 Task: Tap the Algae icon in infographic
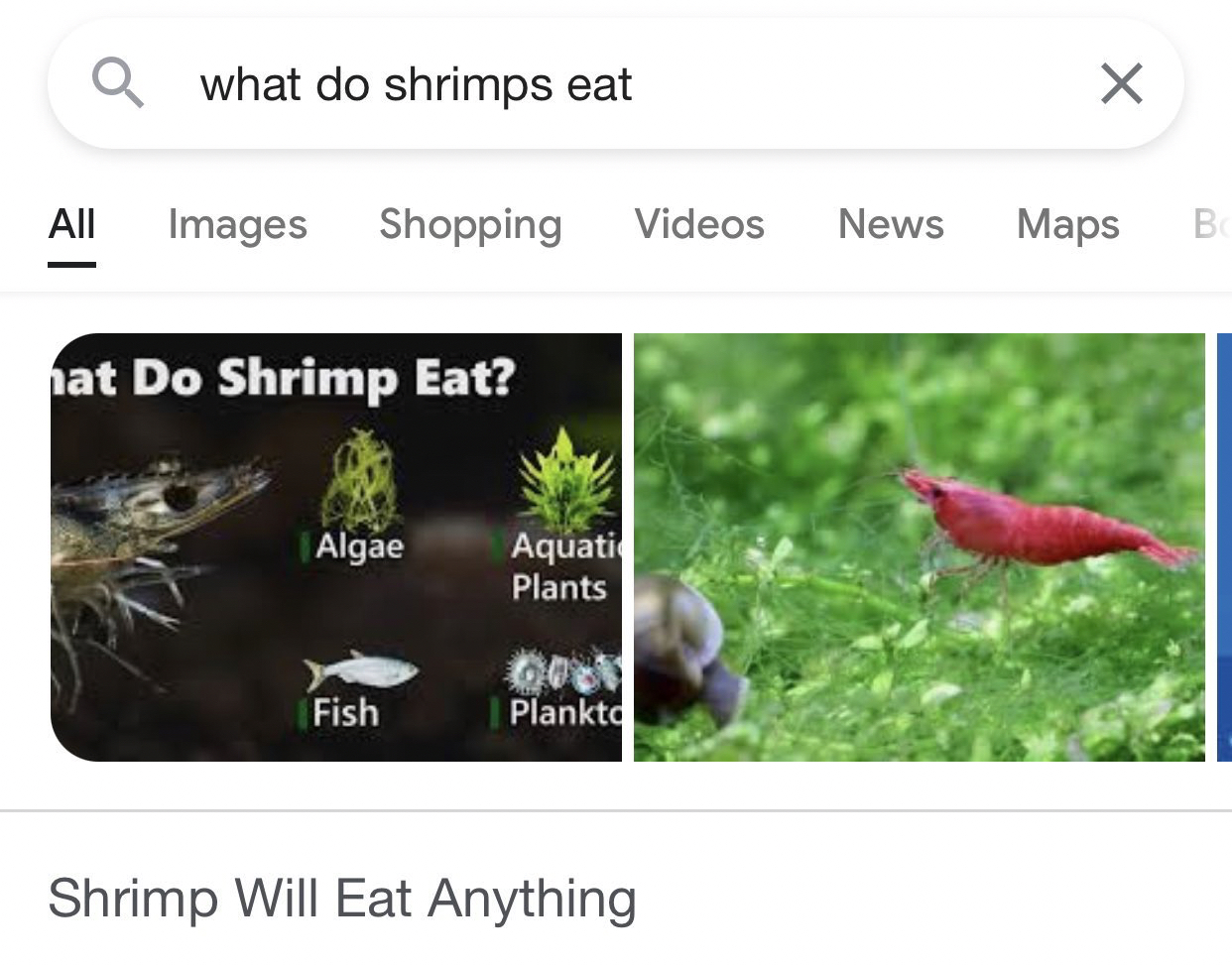360,483
